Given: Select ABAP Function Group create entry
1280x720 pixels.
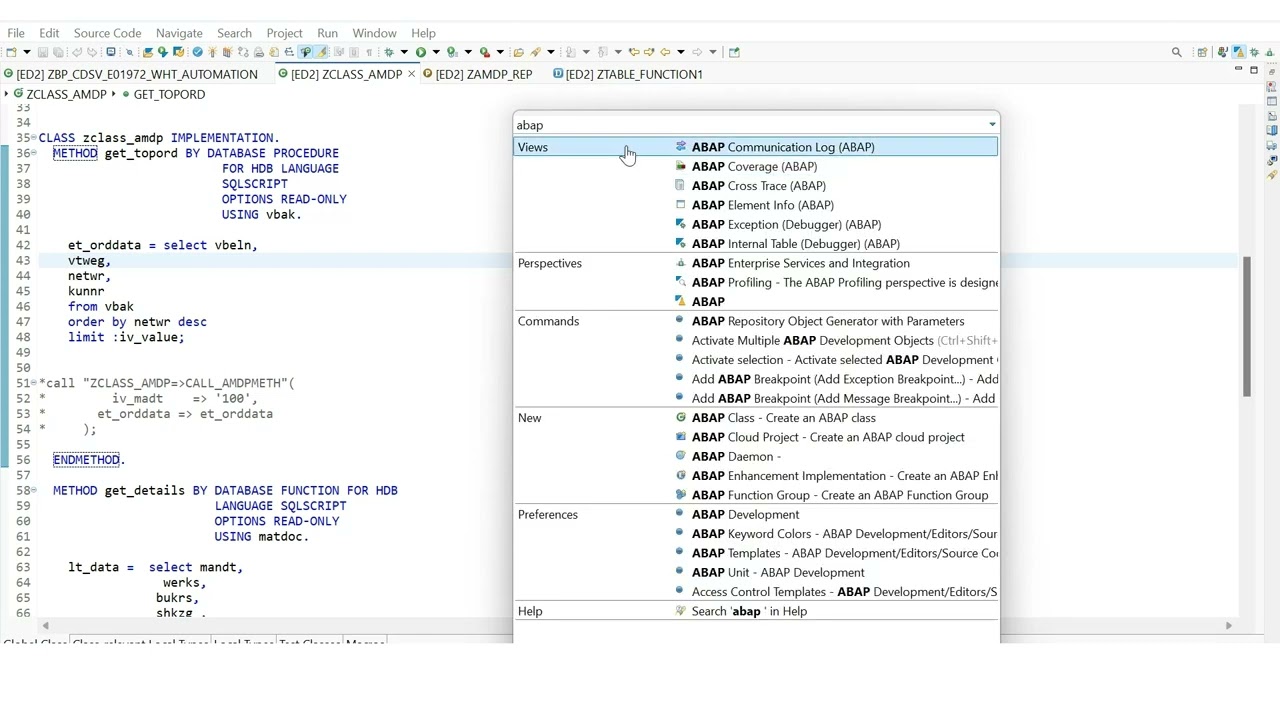Looking at the screenshot, I should tap(840, 495).
